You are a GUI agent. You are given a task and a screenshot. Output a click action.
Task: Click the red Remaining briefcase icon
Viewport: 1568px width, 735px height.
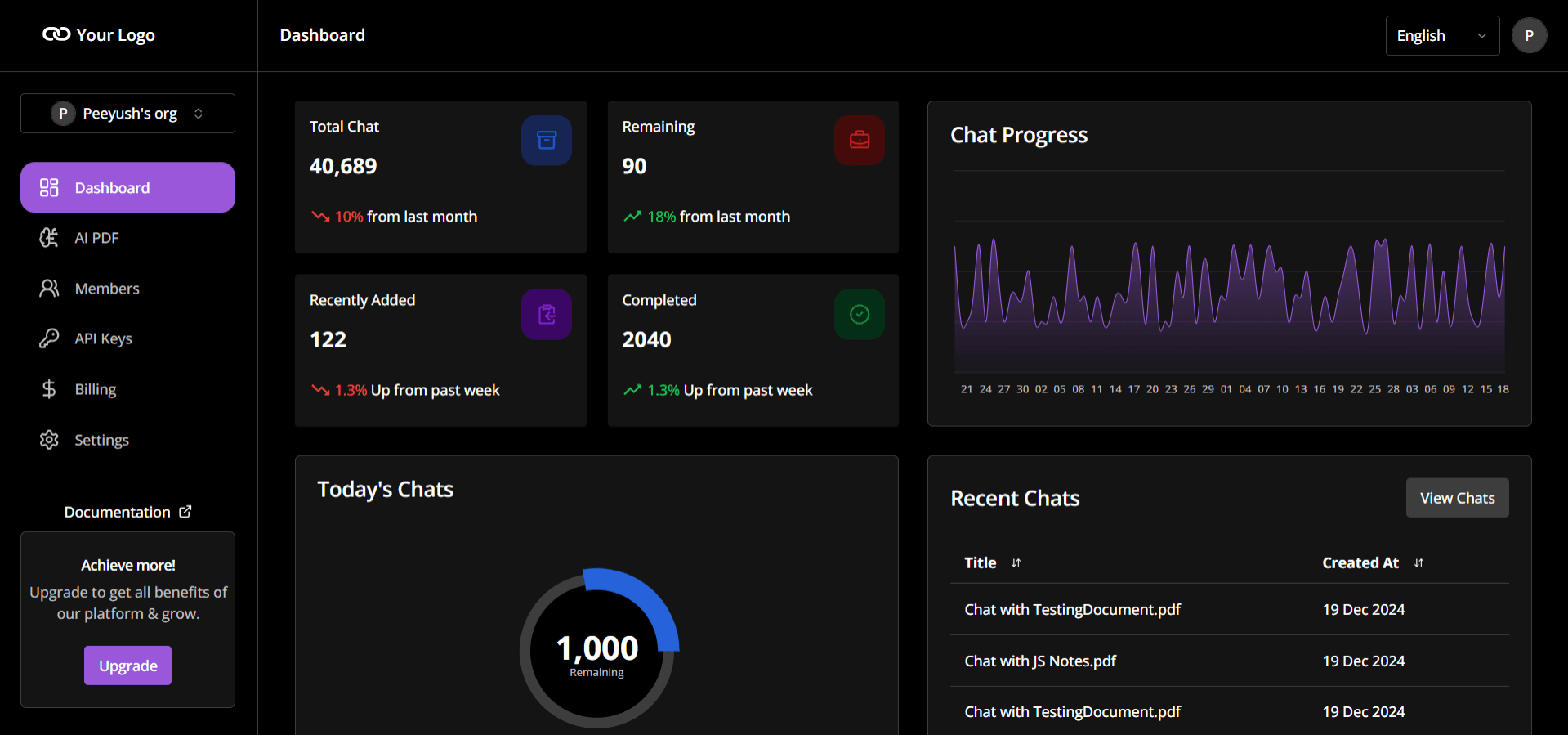tap(859, 141)
